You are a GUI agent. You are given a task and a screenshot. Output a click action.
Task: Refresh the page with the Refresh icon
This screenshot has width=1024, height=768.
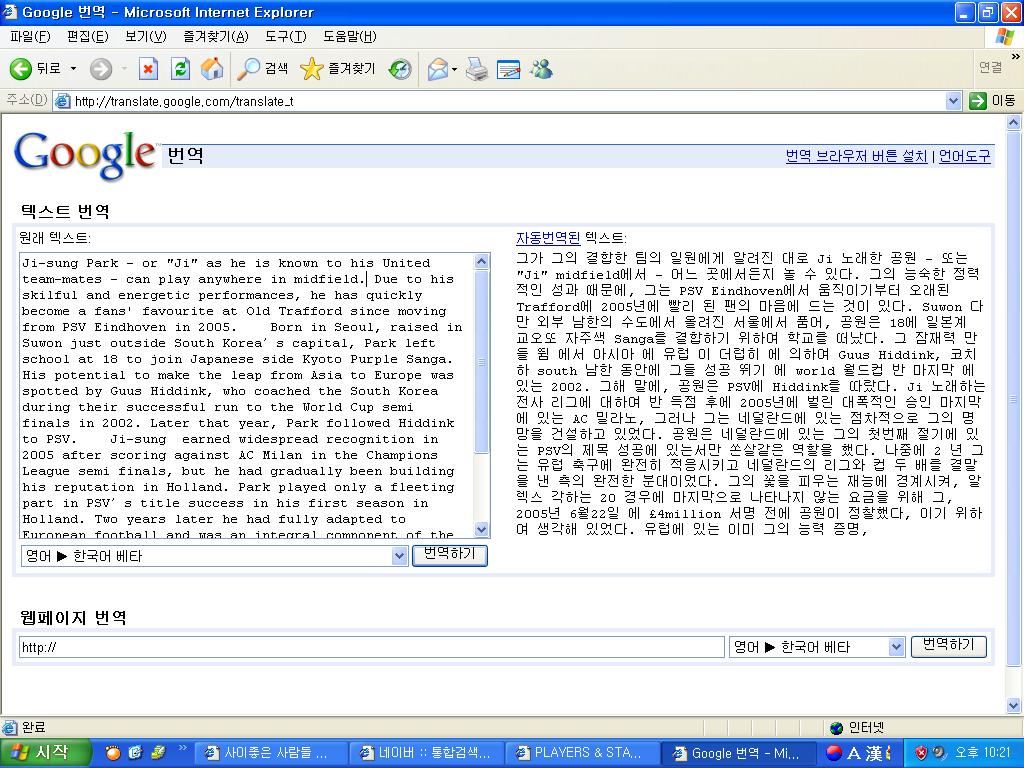point(180,69)
